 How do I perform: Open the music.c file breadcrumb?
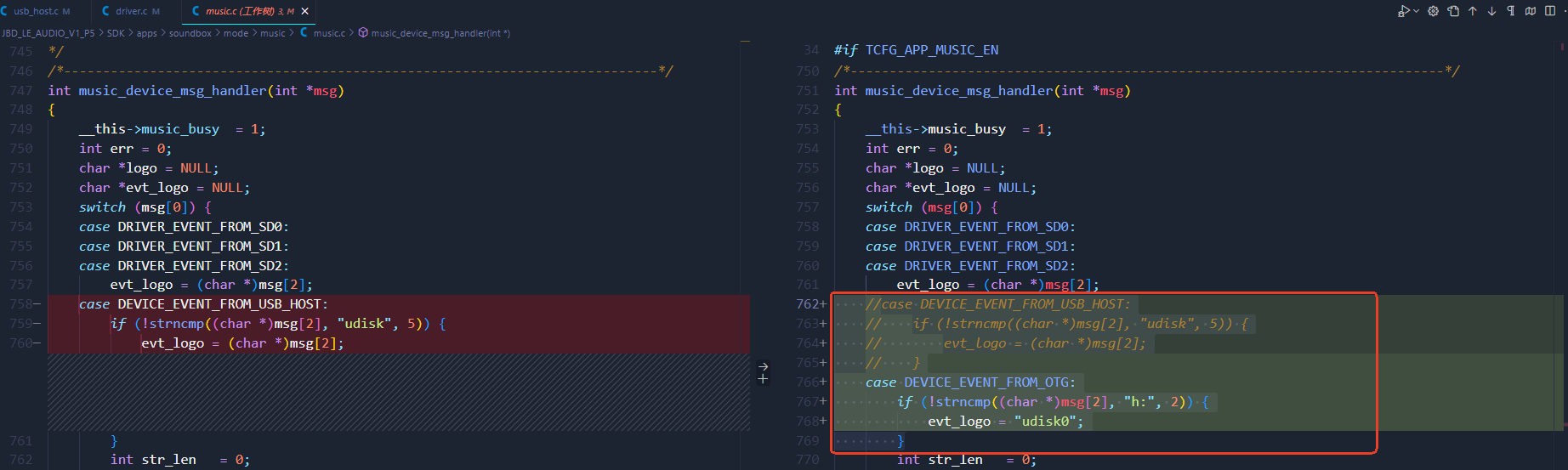[323, 33]
